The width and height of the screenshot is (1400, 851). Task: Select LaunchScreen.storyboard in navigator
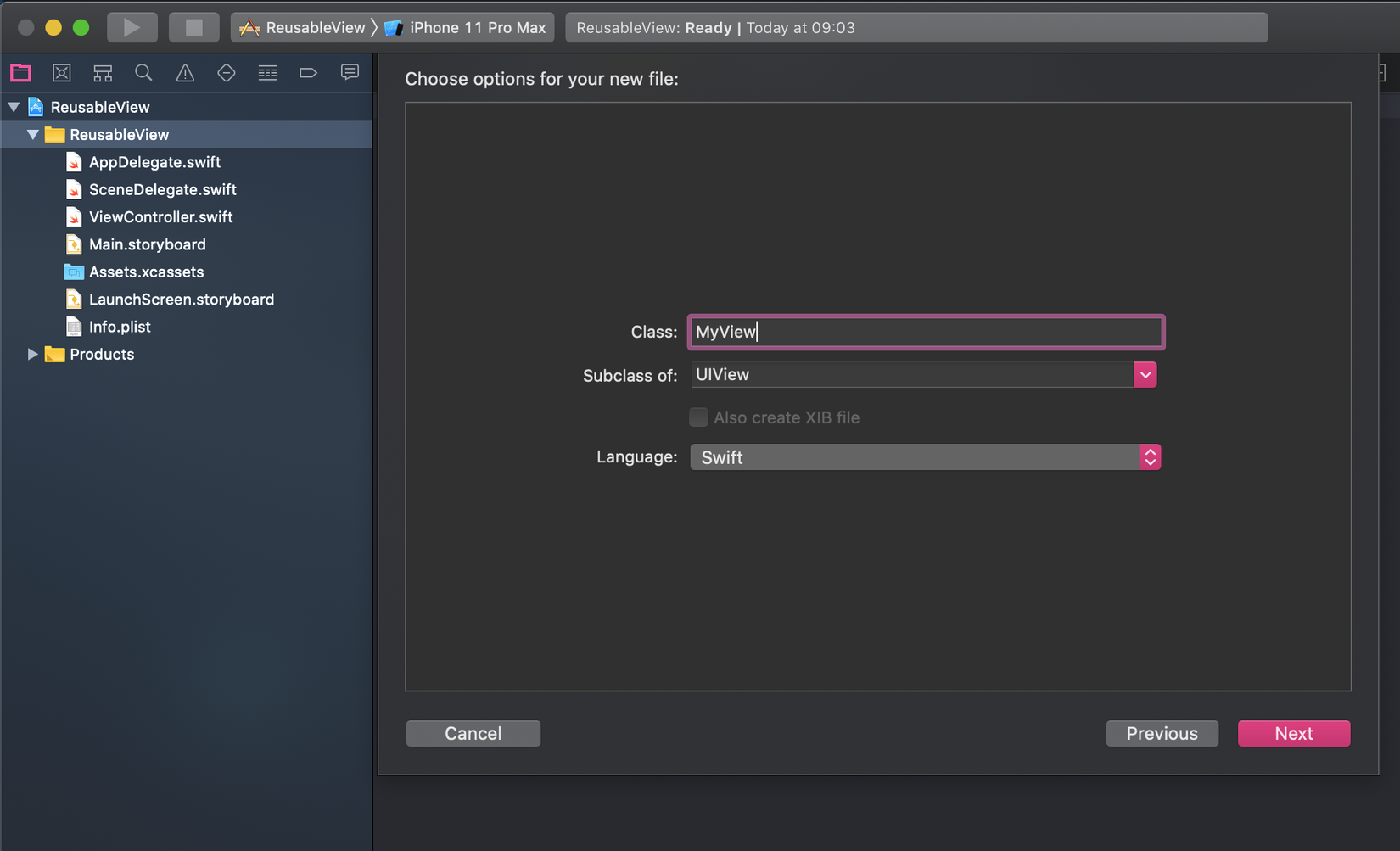[x=186, y=299]
